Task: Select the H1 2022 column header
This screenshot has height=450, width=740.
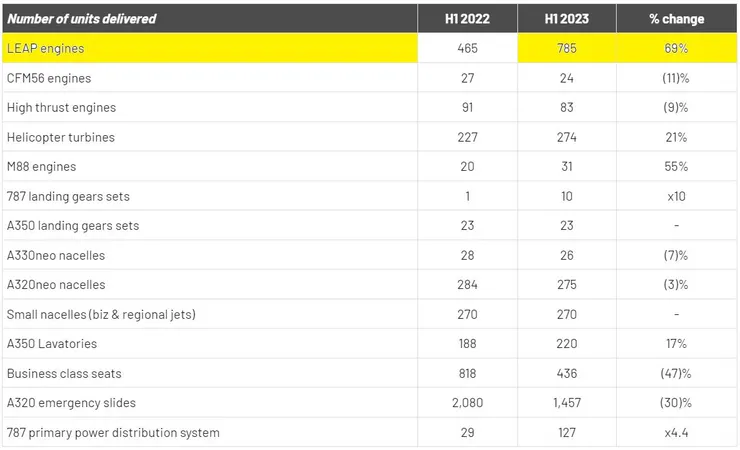Action: pos(466,19)
